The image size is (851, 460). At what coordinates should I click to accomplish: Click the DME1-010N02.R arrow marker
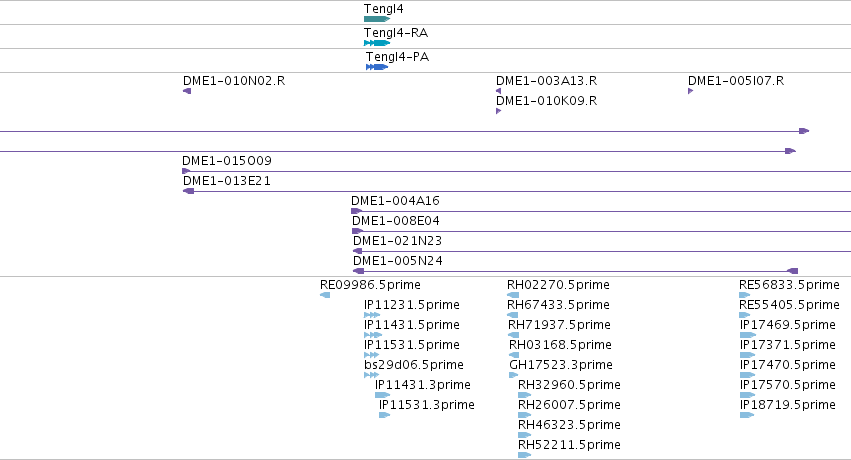[187, 91]
